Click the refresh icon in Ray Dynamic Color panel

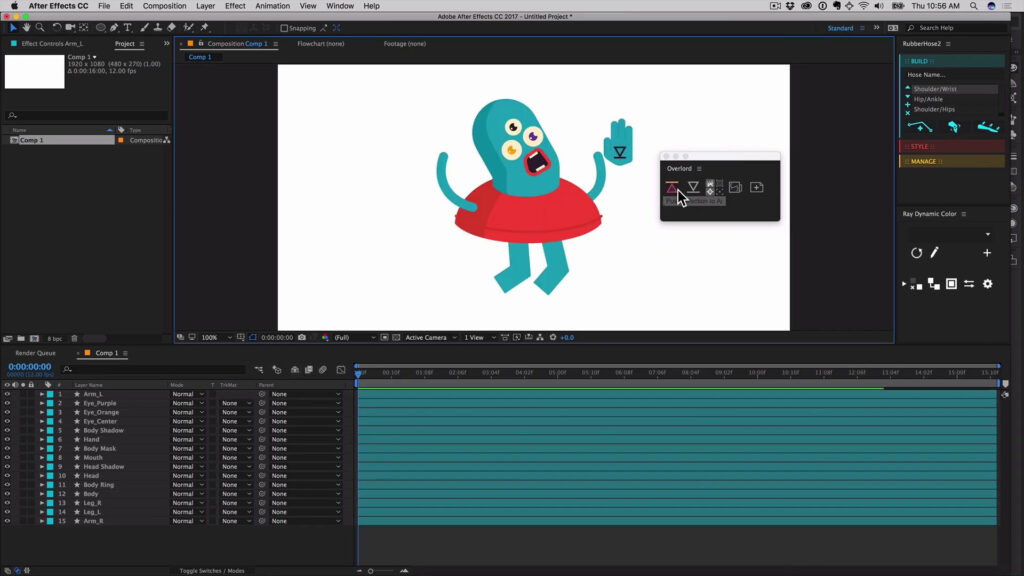917,251
